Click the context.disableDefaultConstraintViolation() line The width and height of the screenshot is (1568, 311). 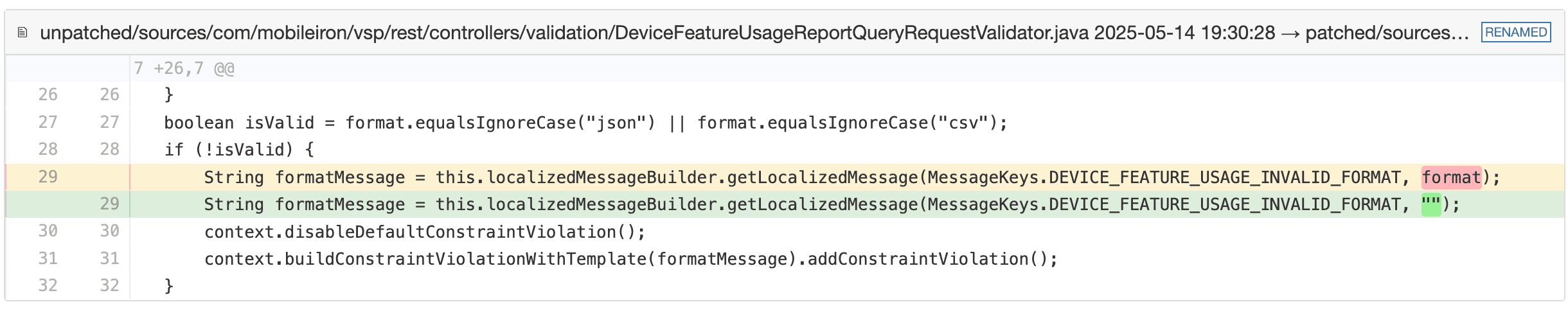(x=424, y=231)
